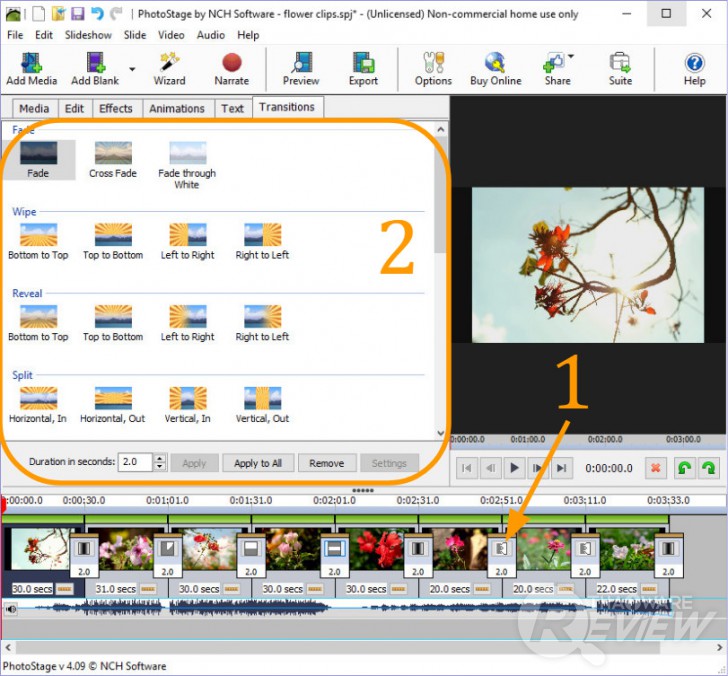Screen dimensions: 728x676
Task: Open the Slide menu
Action: pyautogui.click(x=135, y=35)
